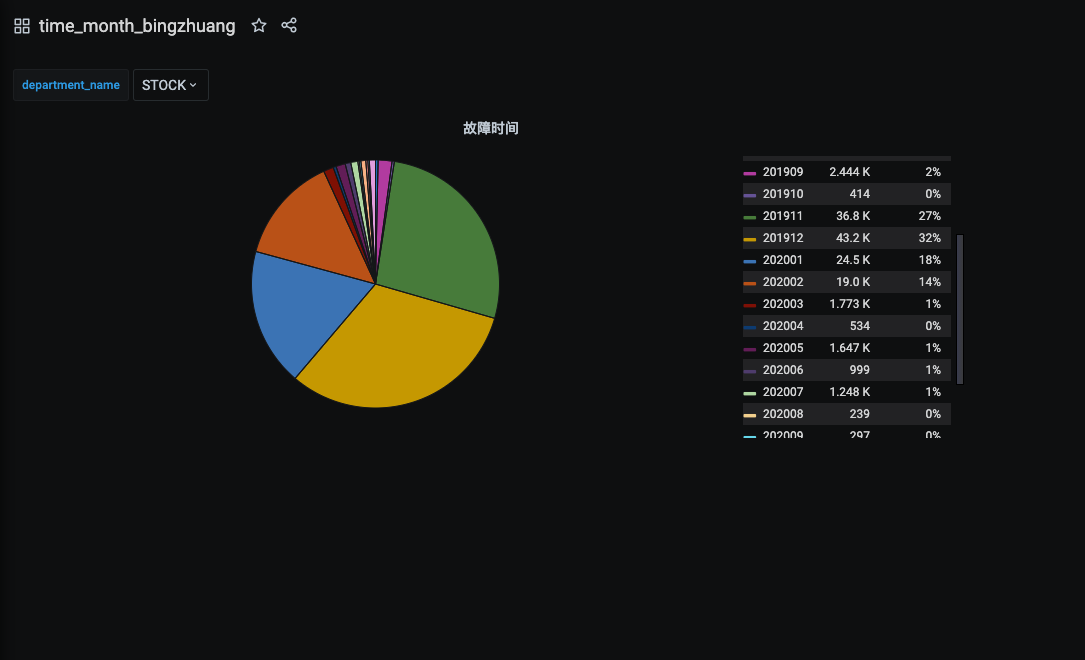Viewport: 1085px width, 660px height.
Task: Toggle series 201912 in legend
Action: tap(783, 238)
